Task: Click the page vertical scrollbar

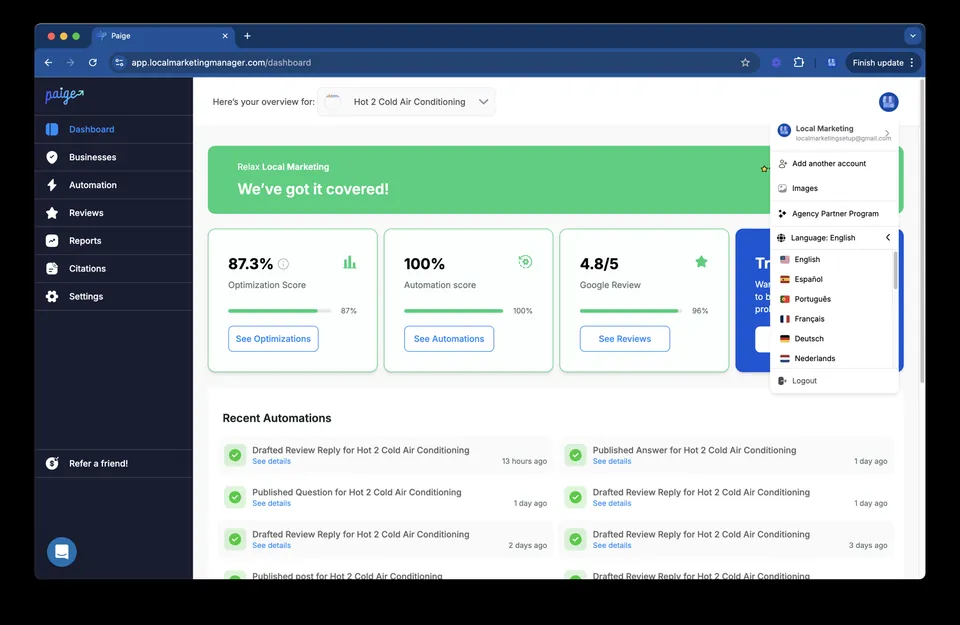Action: click(x=921, y=232)
